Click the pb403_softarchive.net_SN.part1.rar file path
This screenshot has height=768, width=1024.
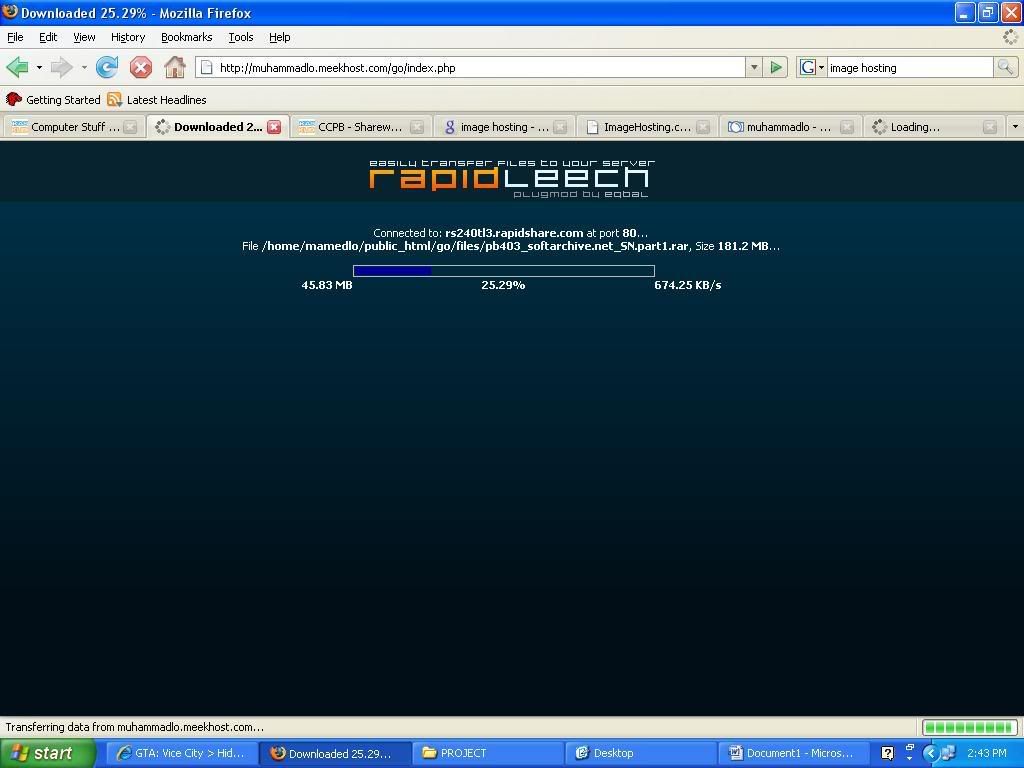click(x=475, y=246)
